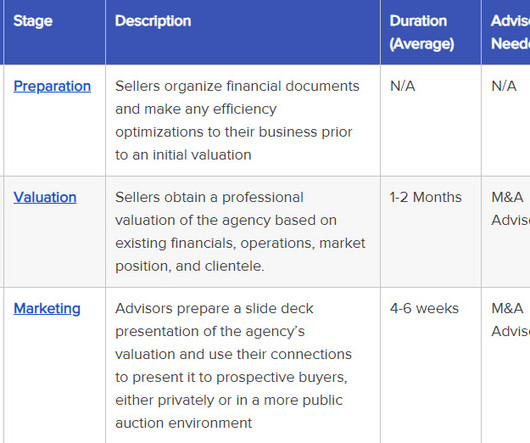This screenshot has width=530, height=443.
Task: Click the Description column header
Action: click(153, 21)
